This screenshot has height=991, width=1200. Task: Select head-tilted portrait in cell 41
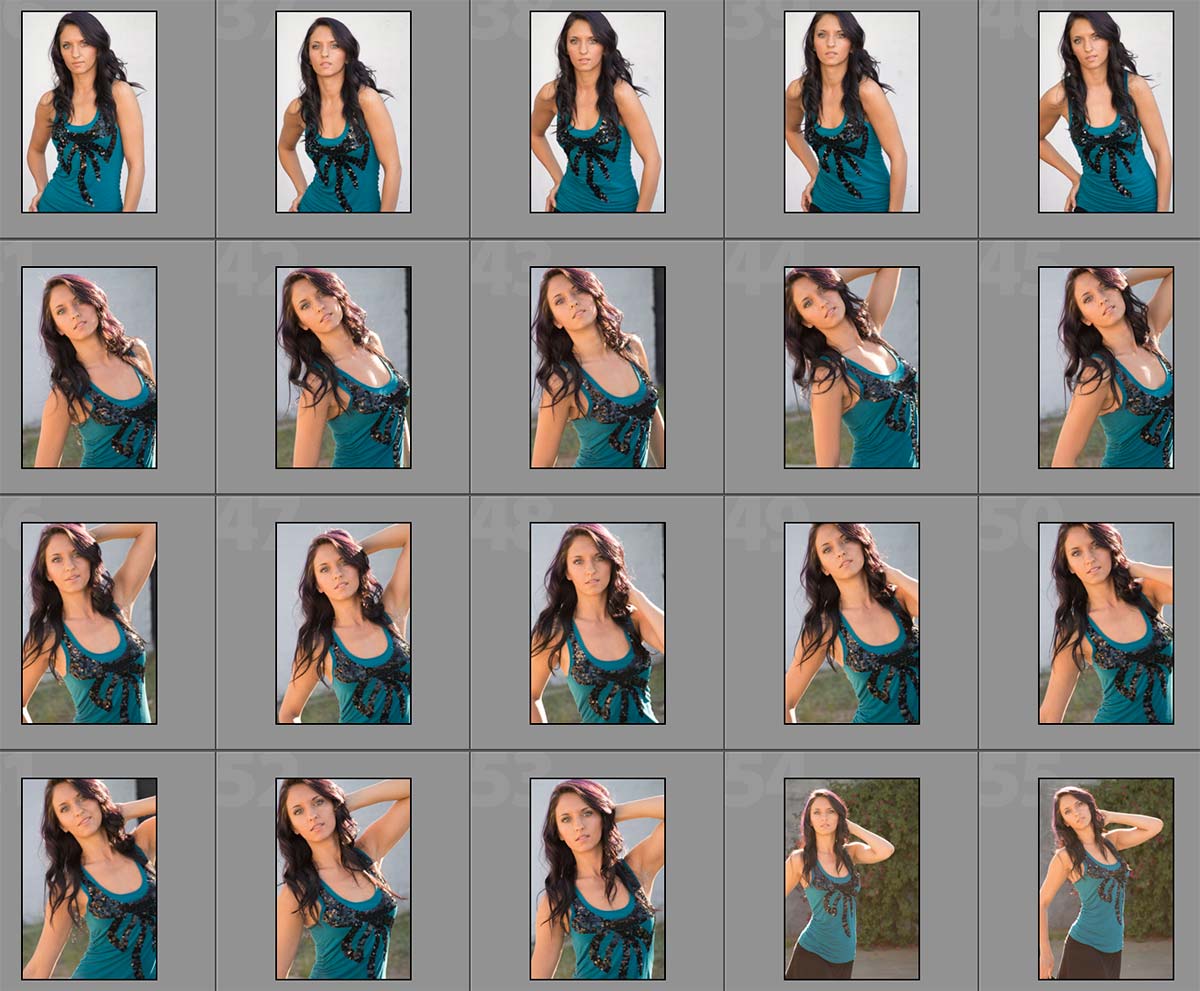tap(89, 367)
